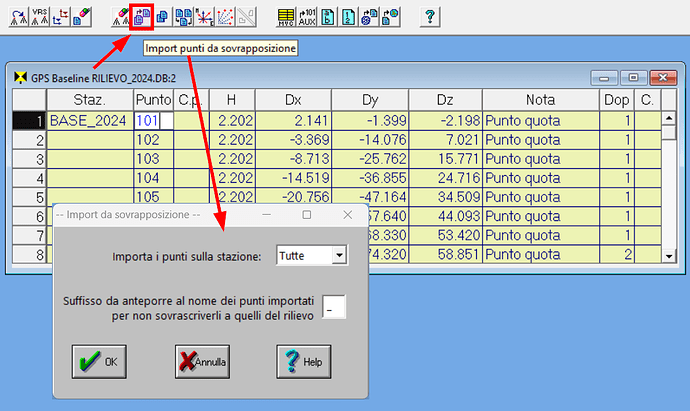Click the yellow MVC table icon
The height and width of the screenshot is (411, 690).
pos(286,17)
